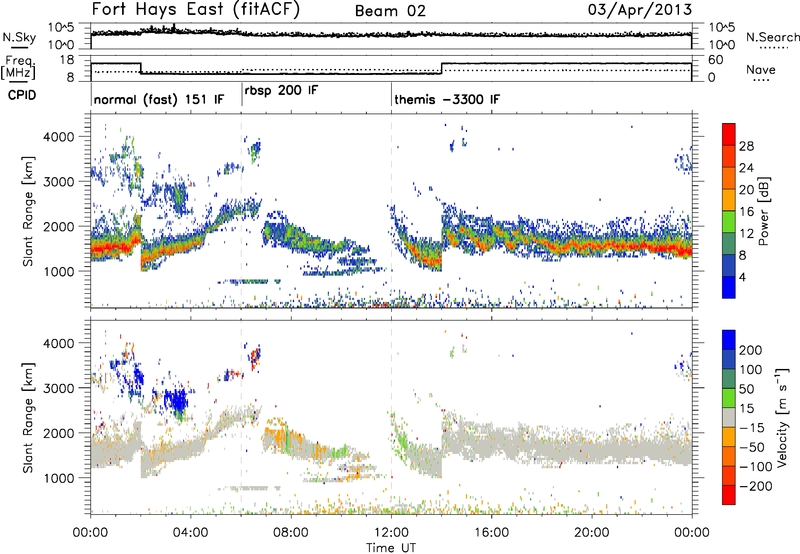
Task: Pick the gray -15 to 15 Velocity segment
Action: tap(729, 417)
